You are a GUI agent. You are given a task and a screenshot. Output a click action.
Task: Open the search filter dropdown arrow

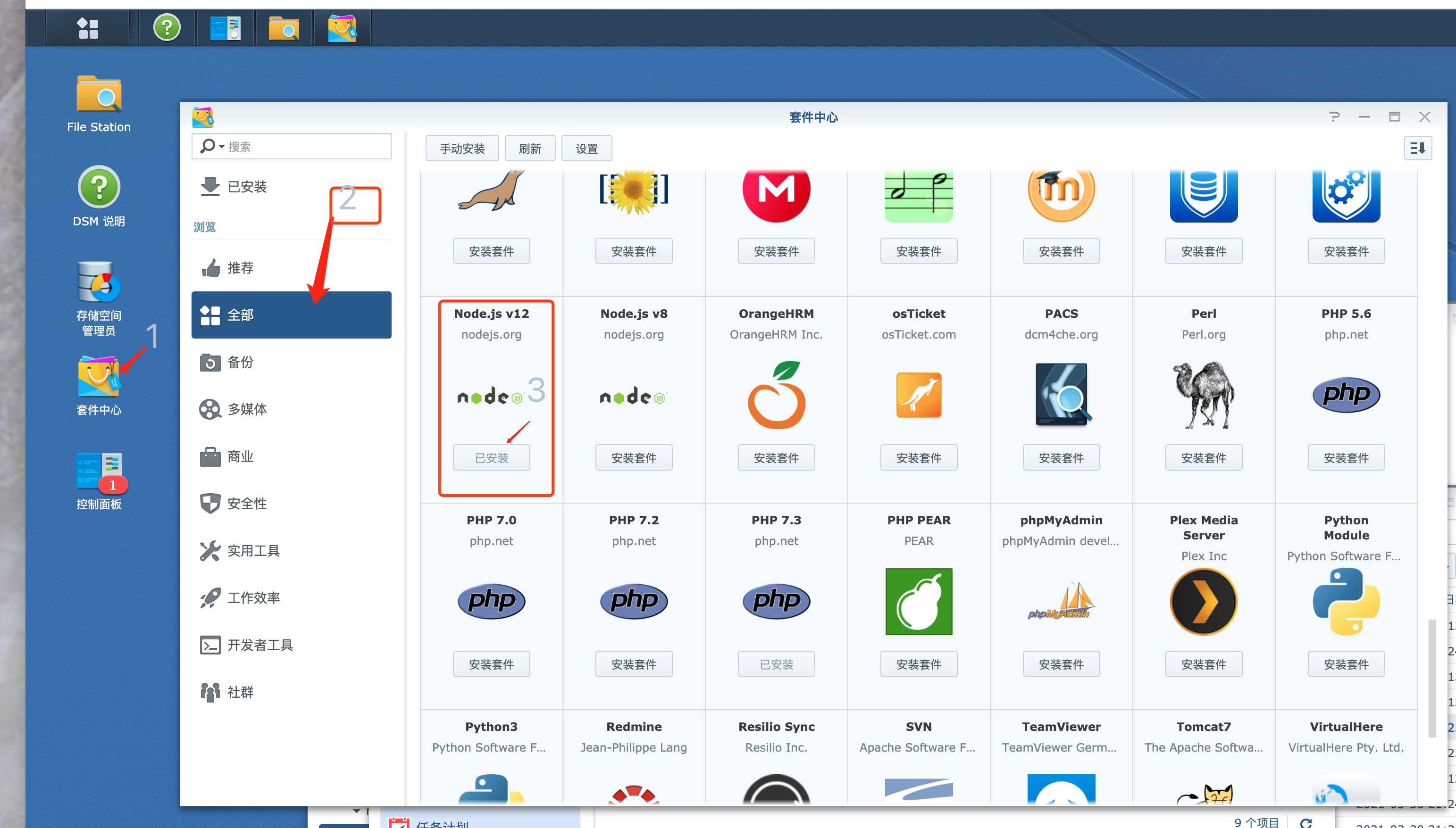pyautogui.click(x=221, y=147)
